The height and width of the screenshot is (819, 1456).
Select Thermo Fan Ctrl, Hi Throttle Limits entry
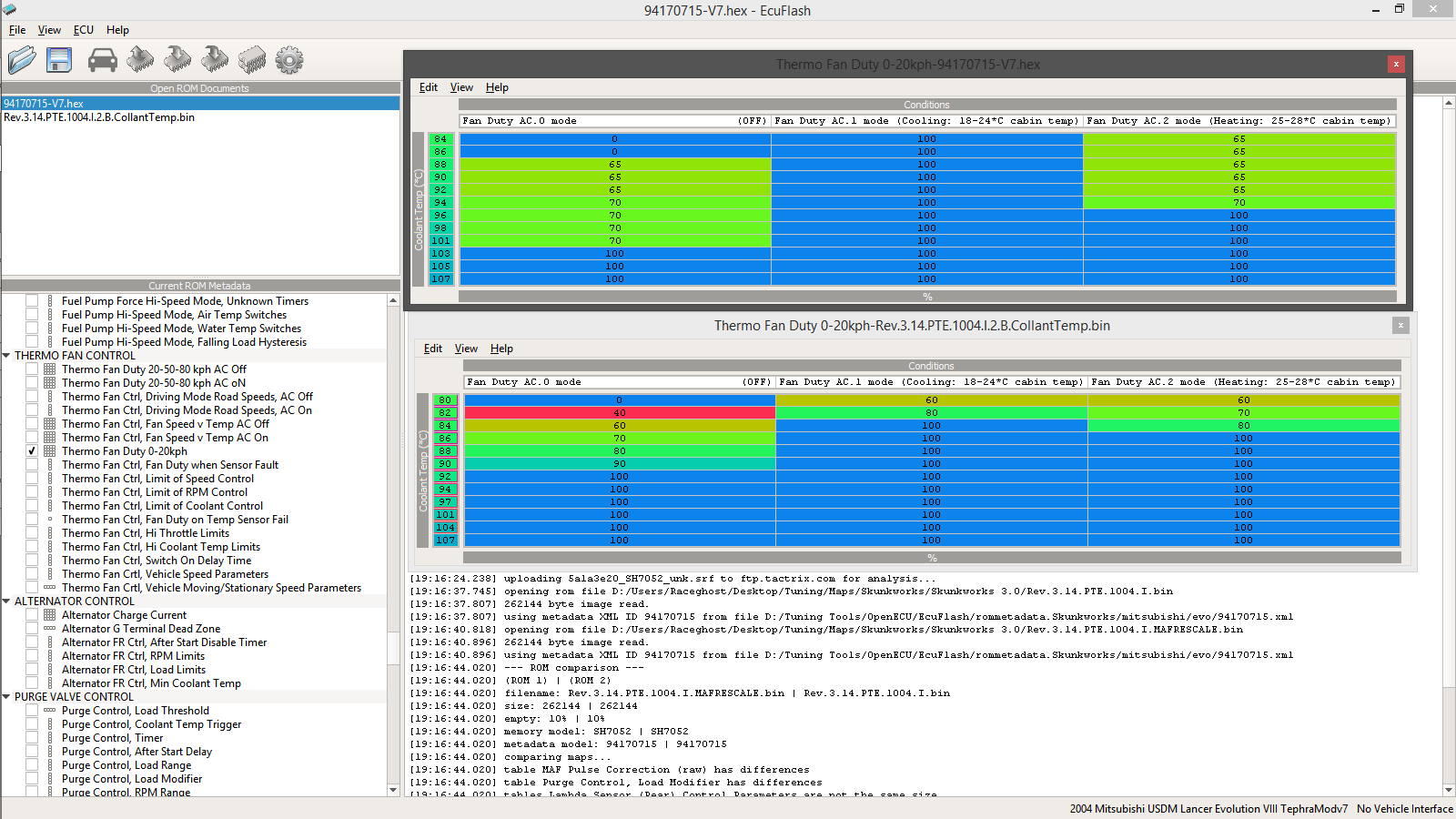tap(146, 533)
